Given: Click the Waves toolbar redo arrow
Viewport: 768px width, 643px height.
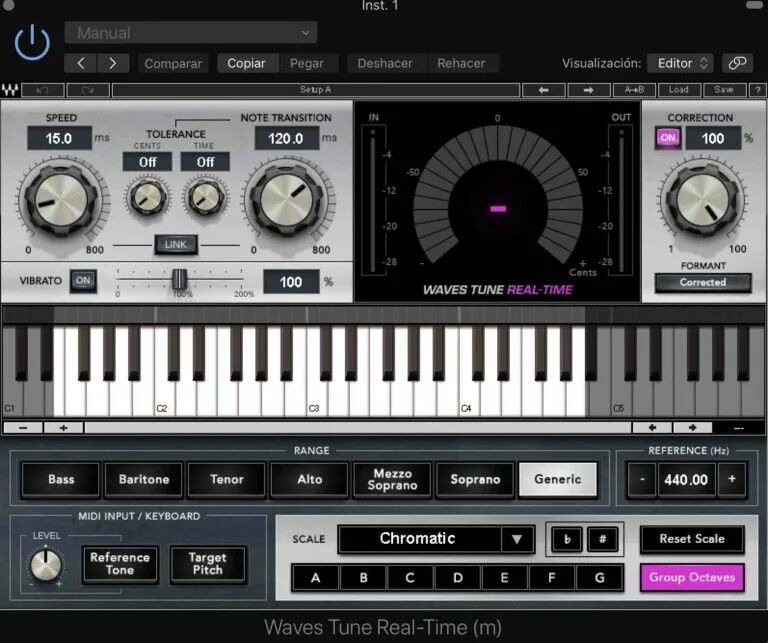Looking at the screenshot, I should click(x=88, y=90).
